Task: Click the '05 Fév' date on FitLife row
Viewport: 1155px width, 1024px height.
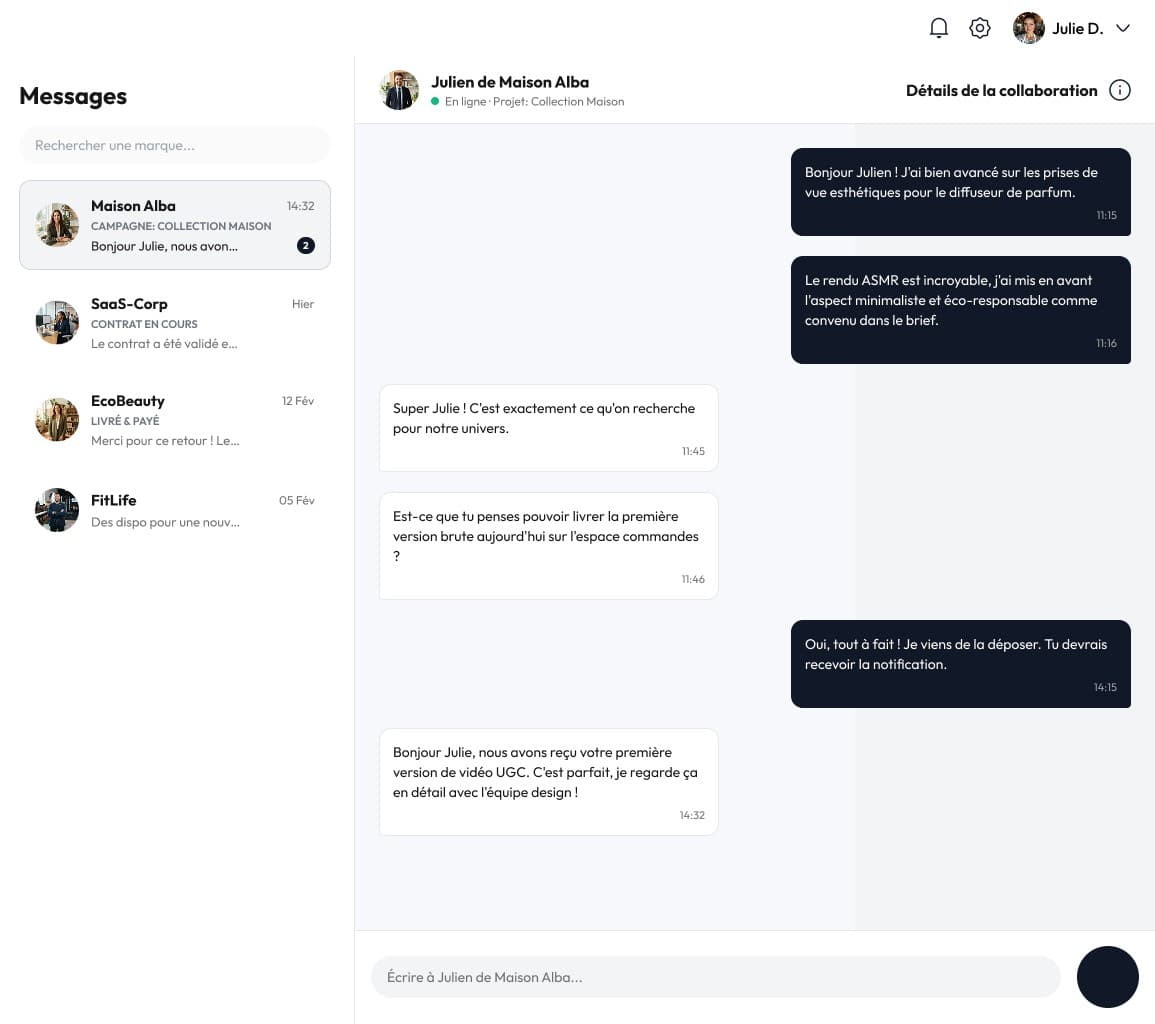Action: 296,500
